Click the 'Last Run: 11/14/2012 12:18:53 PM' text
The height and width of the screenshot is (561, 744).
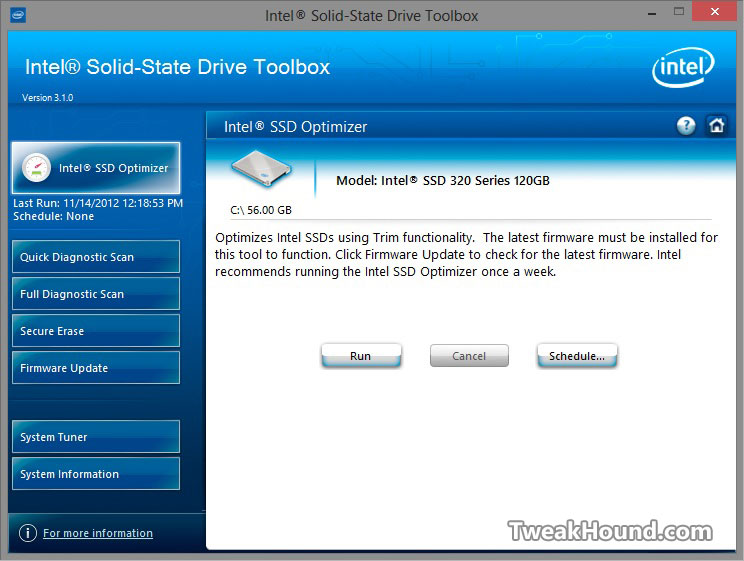(x=98, y=203)
